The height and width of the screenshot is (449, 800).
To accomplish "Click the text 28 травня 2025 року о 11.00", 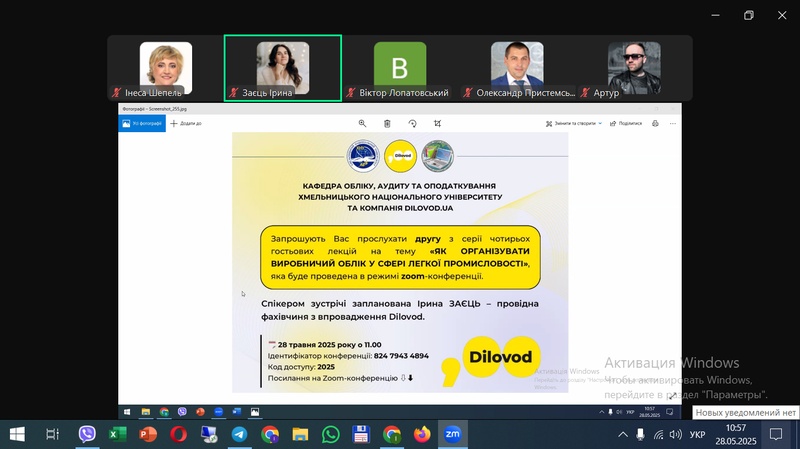I will (330, 345).
